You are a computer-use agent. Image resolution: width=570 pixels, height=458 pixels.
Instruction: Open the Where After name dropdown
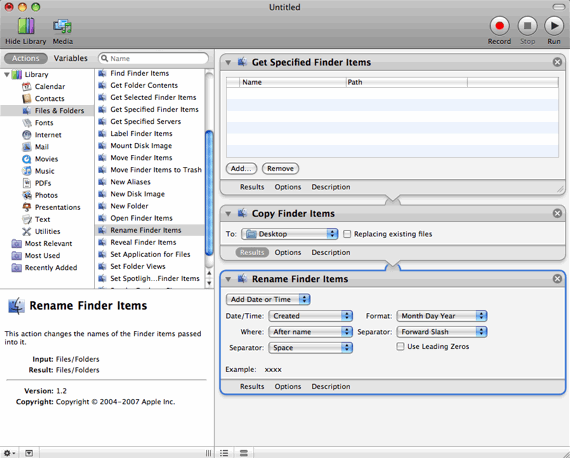pos(310,332)
